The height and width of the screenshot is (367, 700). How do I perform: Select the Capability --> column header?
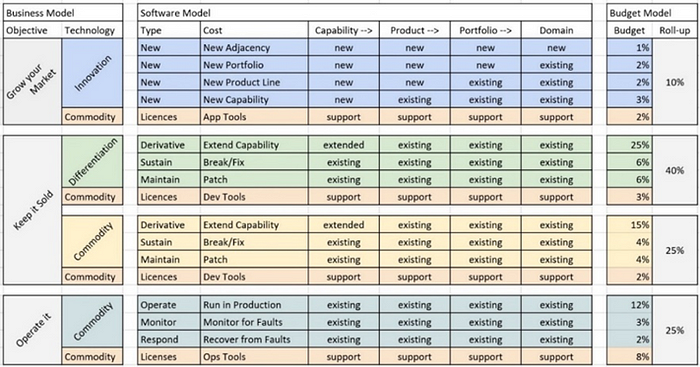pos(343,30)
